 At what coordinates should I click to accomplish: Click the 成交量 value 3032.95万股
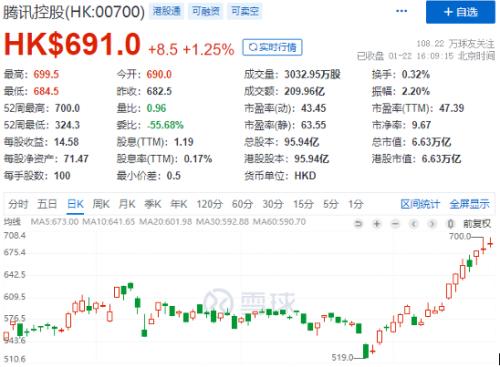(x=312, y=74)
